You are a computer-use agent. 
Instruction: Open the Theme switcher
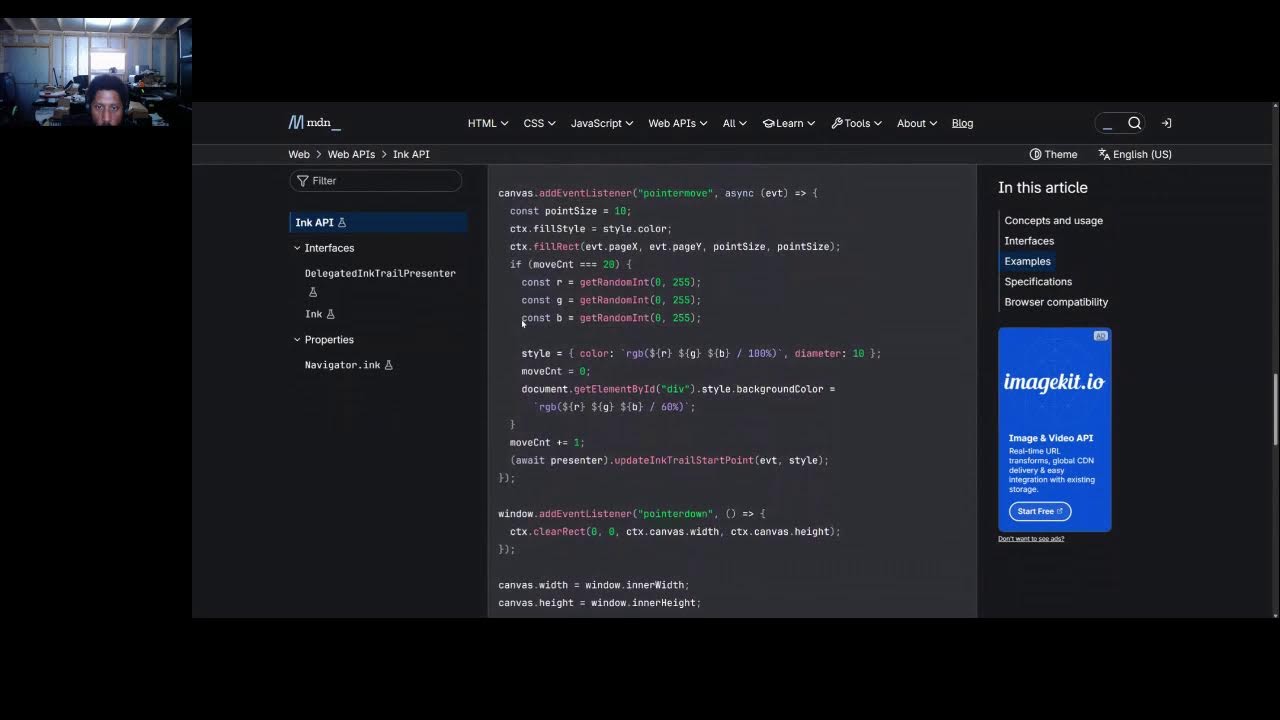click(x=1053, y=154)
